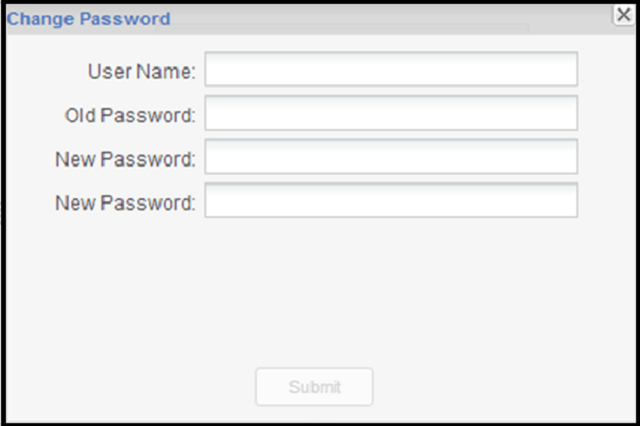Screen dimensions: 640x426
Task: Activate the field beside Old Password
Action: click(391, 114)
